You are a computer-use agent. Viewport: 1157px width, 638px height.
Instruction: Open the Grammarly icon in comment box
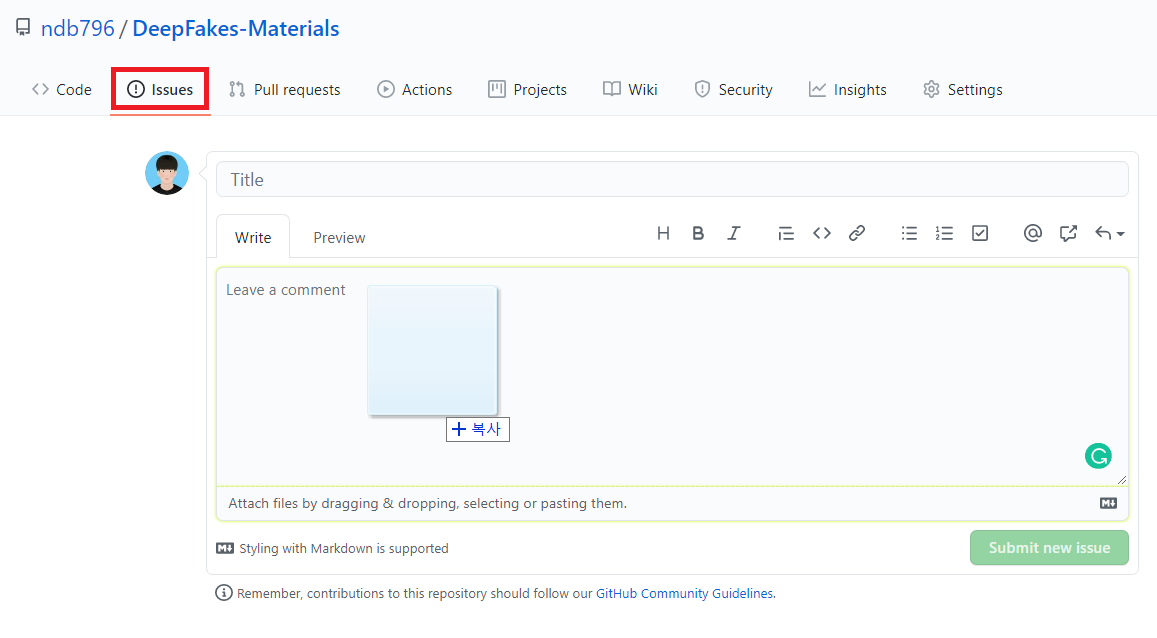coord(1098,456)
